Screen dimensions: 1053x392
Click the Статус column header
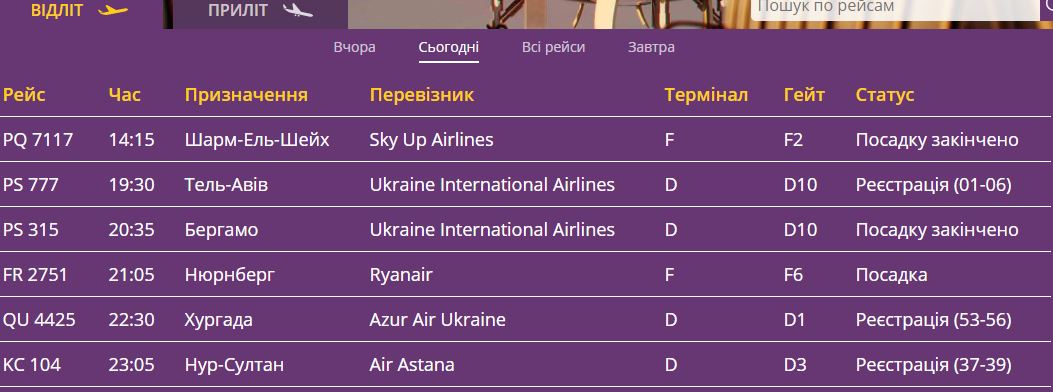[x=885, y=95]
